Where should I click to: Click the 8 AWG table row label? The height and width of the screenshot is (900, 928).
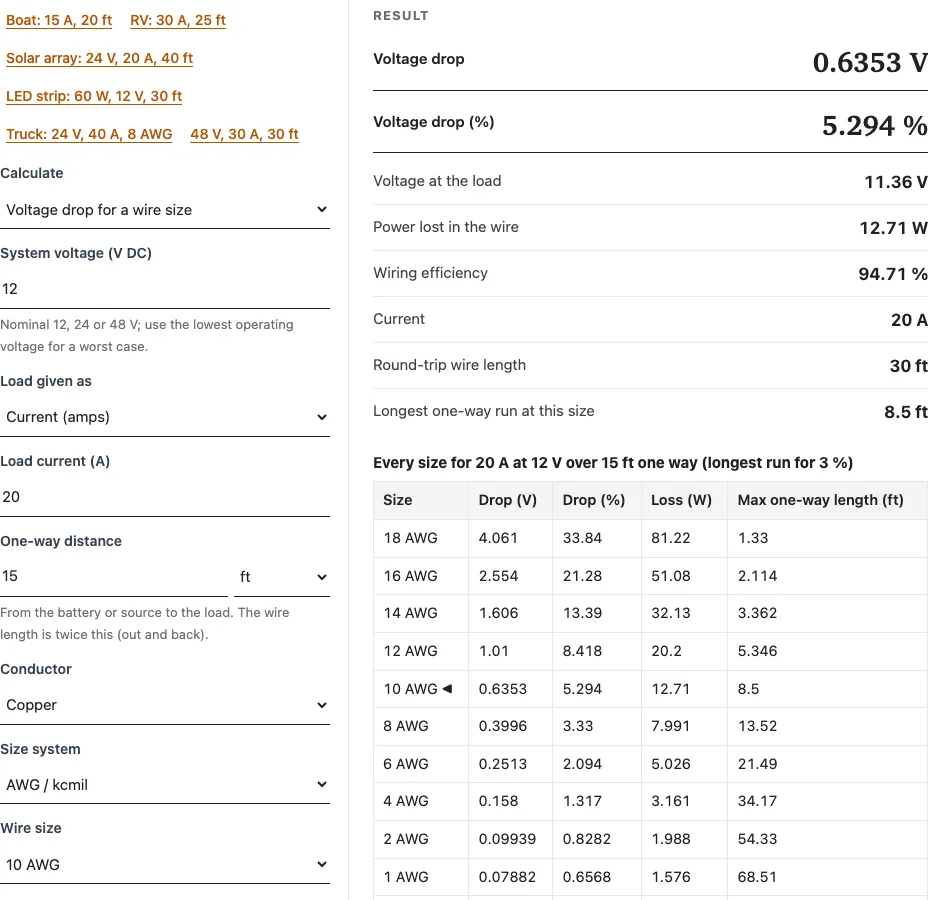pyautogui.click(x=405, y=726)
